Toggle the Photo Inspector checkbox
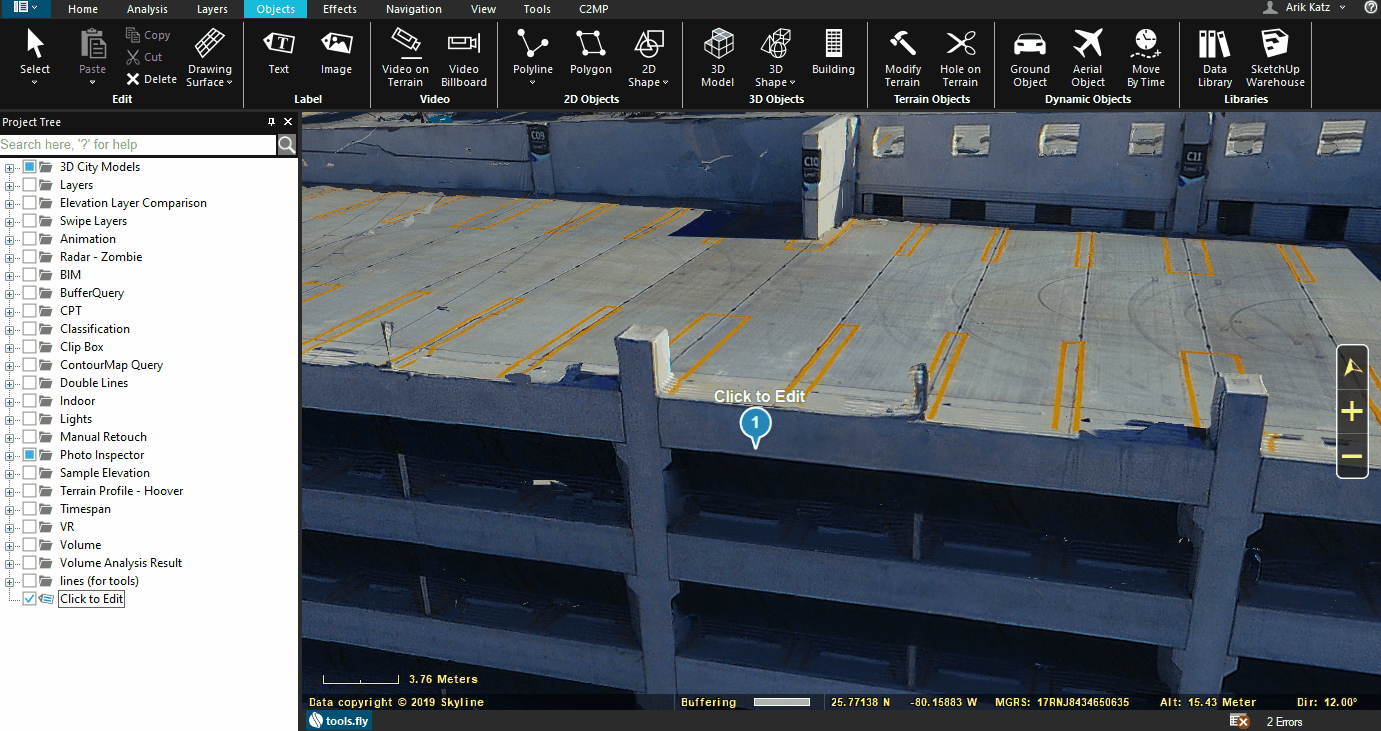Screen dimensions: 1381x731 (30, 455)
